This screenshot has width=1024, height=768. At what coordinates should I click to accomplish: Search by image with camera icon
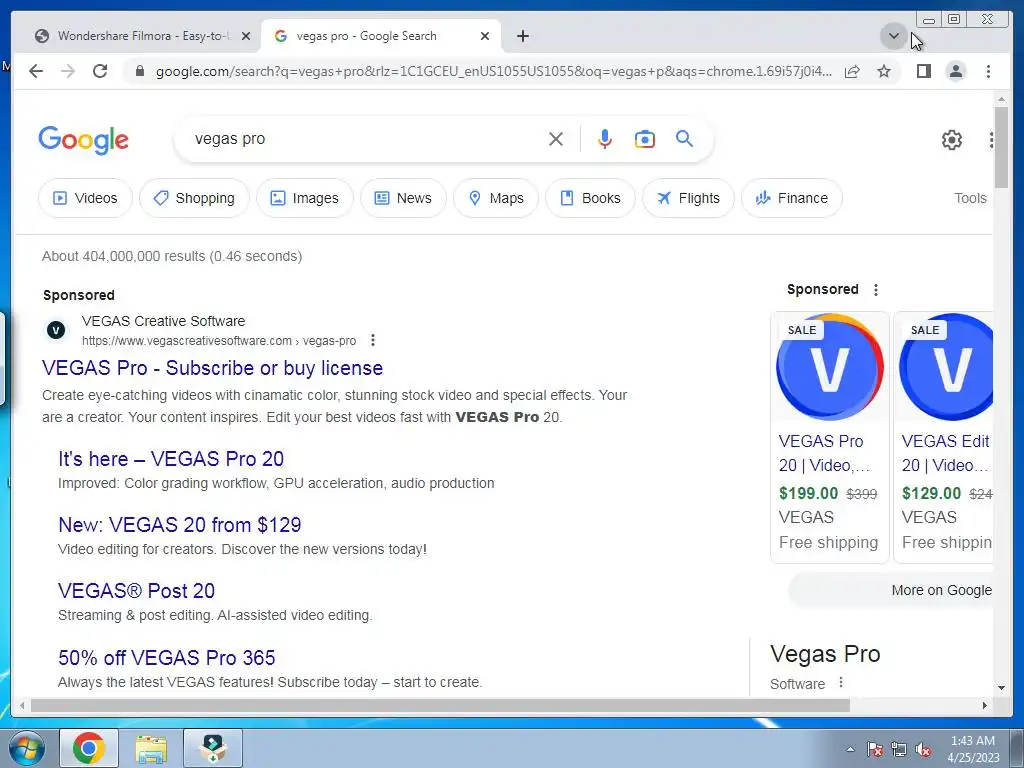[x=645, y=139]
